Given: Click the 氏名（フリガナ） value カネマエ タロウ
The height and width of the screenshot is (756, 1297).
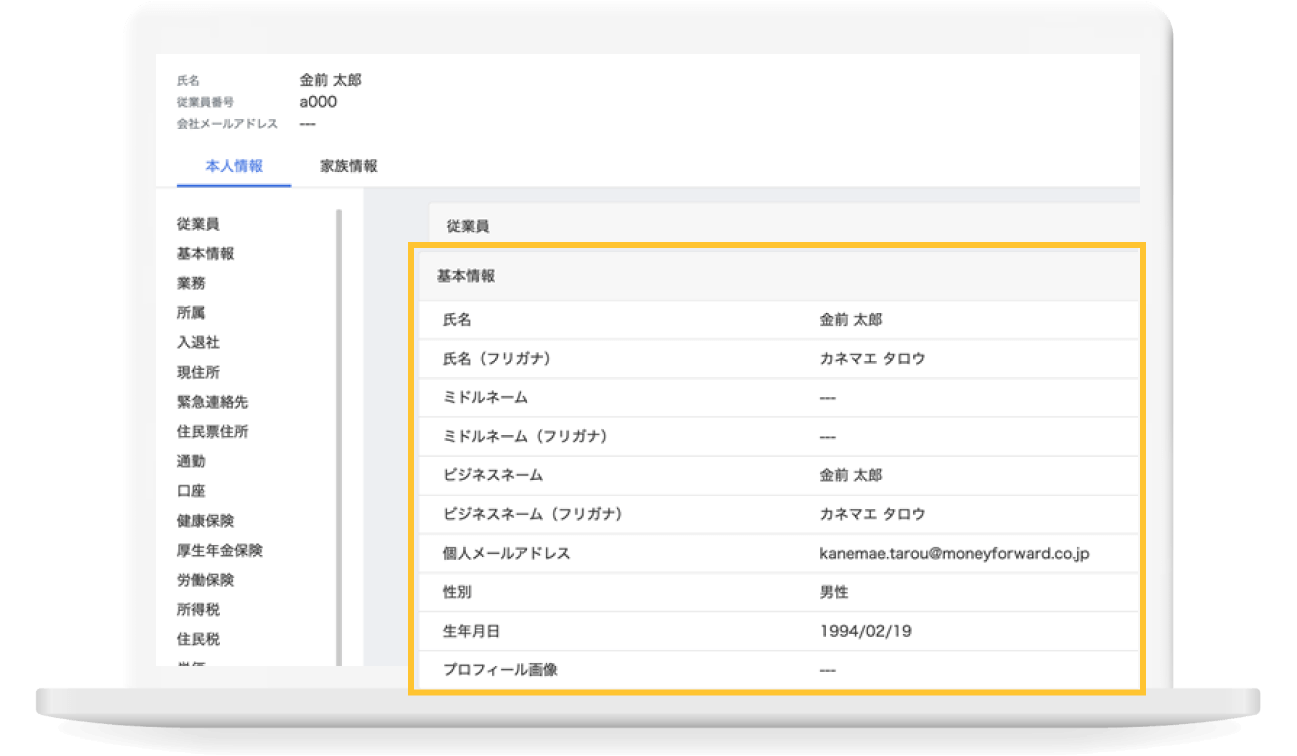Looking at the screenshot, I should coord(872,358).
